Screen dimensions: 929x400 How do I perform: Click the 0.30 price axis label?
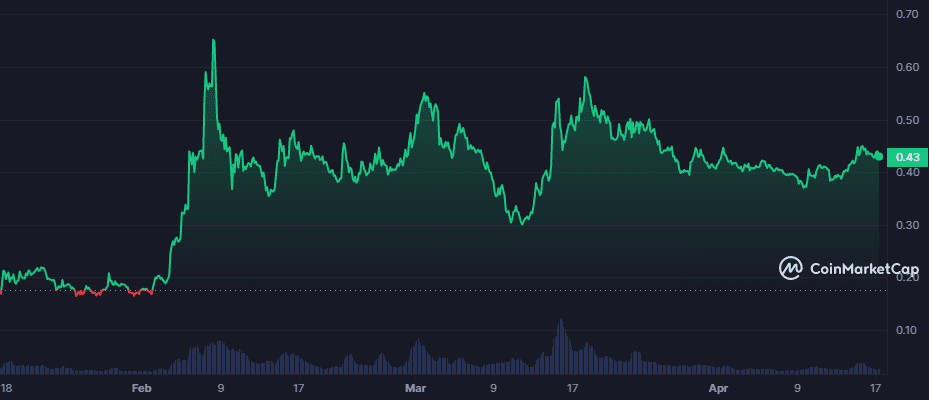pos(907,225)
